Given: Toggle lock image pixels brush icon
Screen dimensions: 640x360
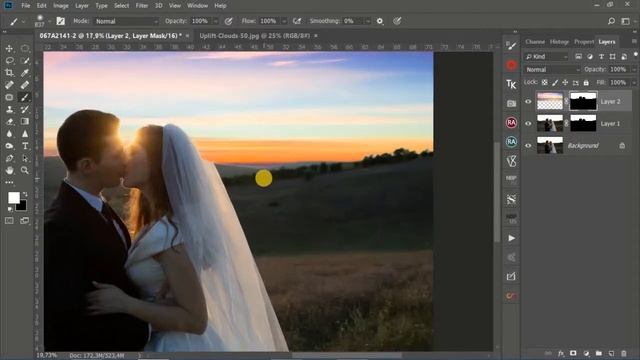Looking at the screenshot, I should [555, 82].
